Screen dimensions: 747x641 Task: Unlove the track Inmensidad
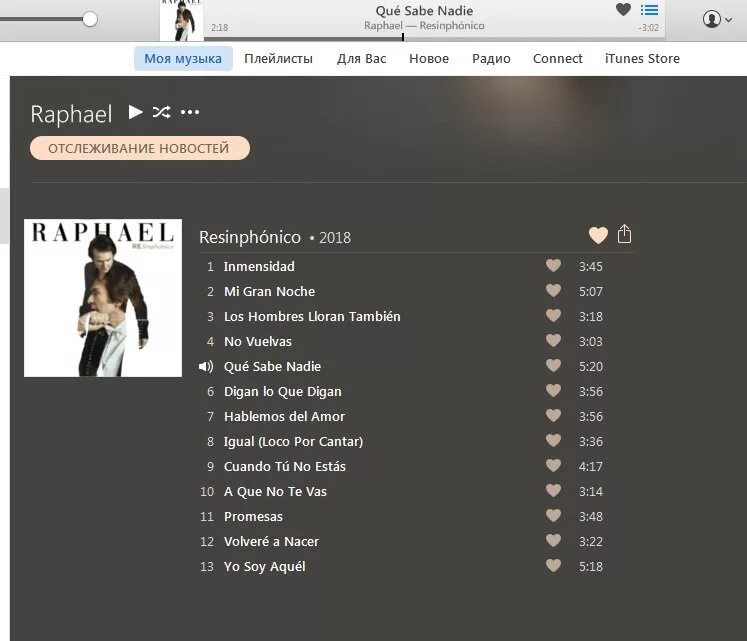click(x=553, y=265)
